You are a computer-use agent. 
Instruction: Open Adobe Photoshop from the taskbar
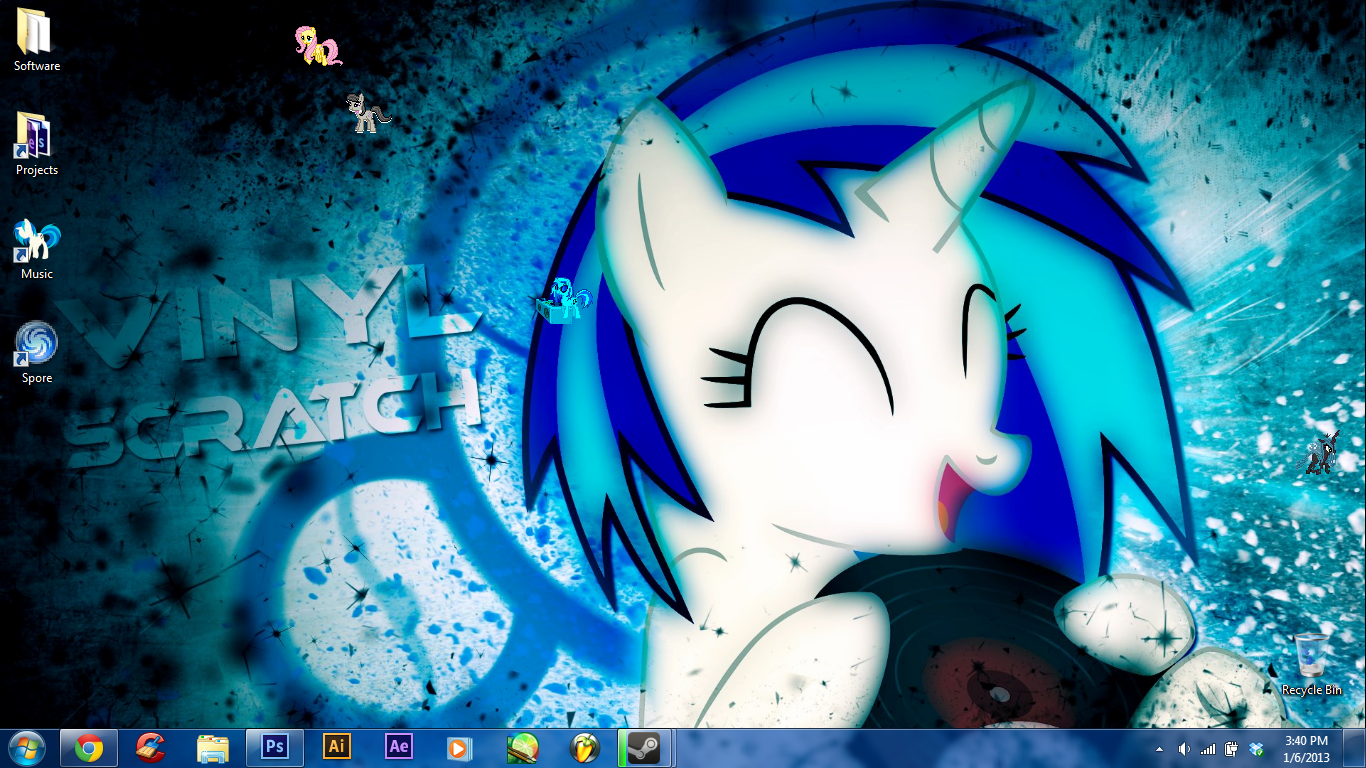coord(274,747)
